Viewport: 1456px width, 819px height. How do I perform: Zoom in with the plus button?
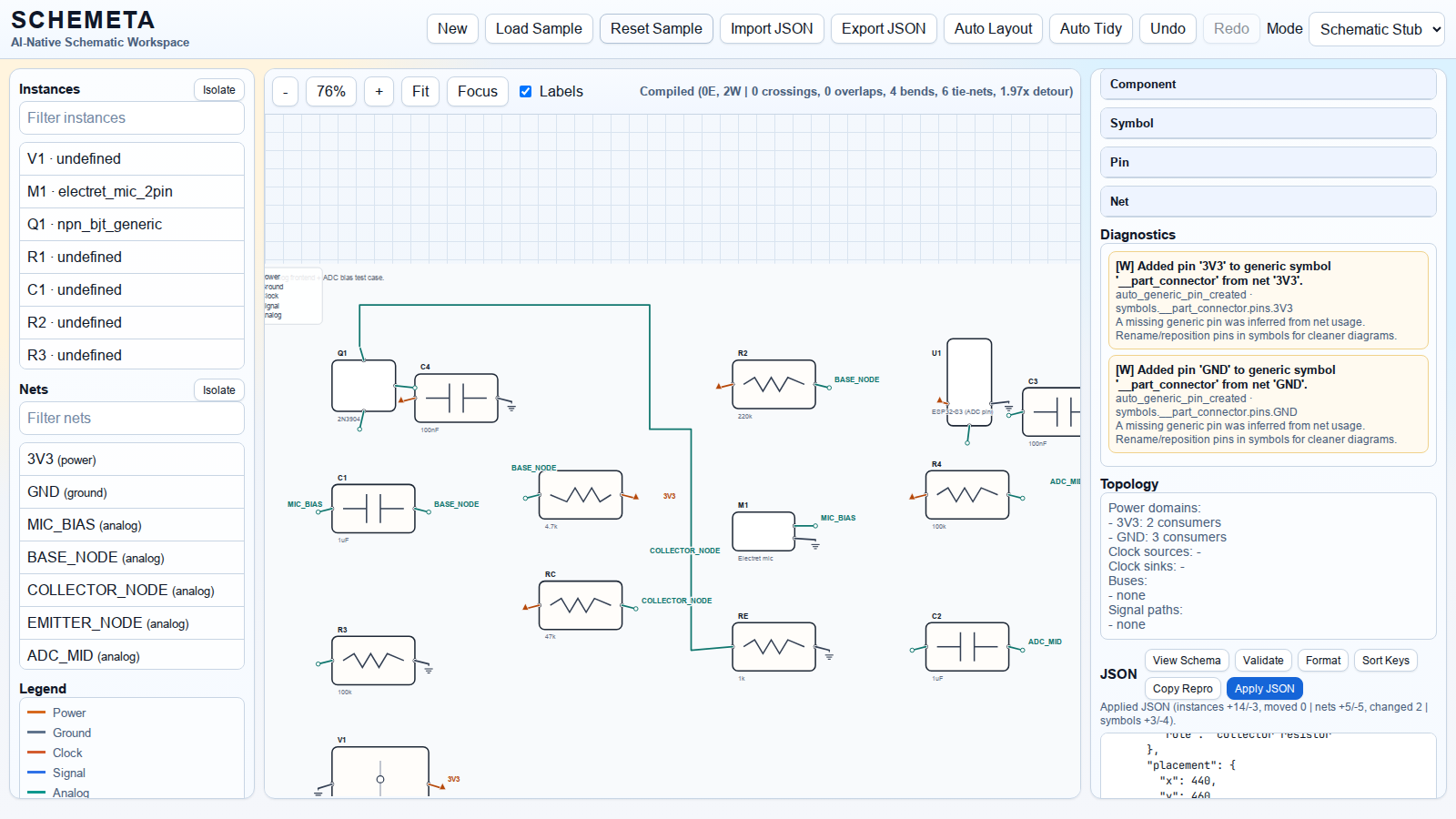pyautogui.click(x=379, y=92)
